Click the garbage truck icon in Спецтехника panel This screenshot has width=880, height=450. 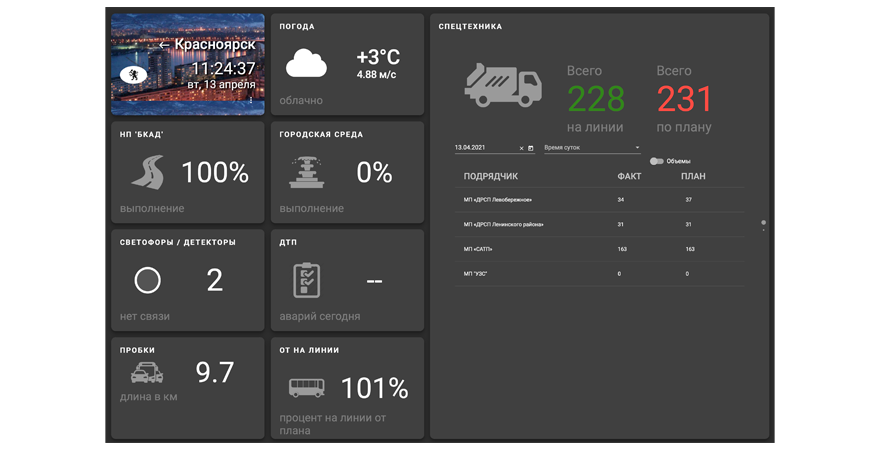(503, 84)
